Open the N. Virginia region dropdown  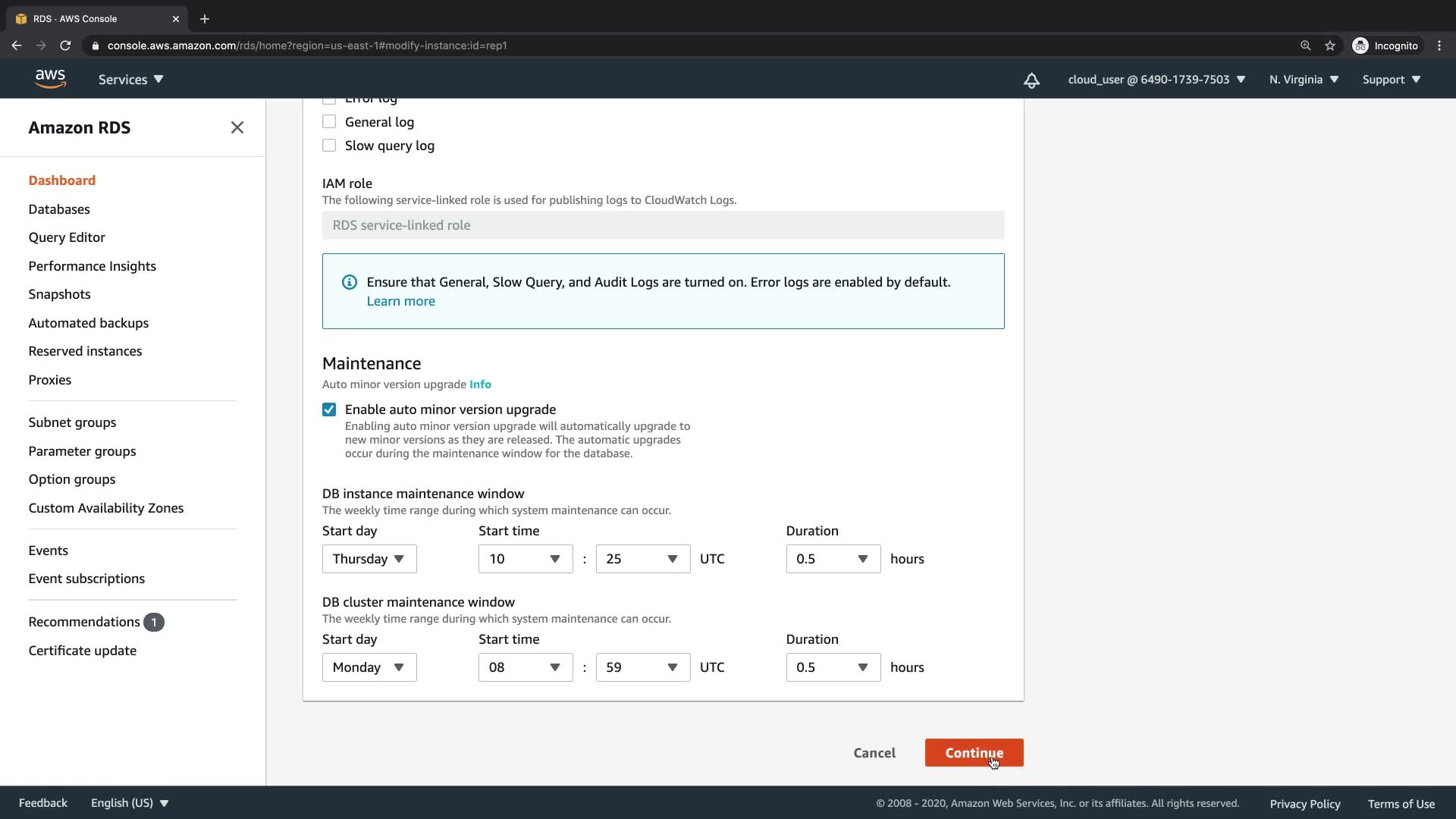[1304, 80]
